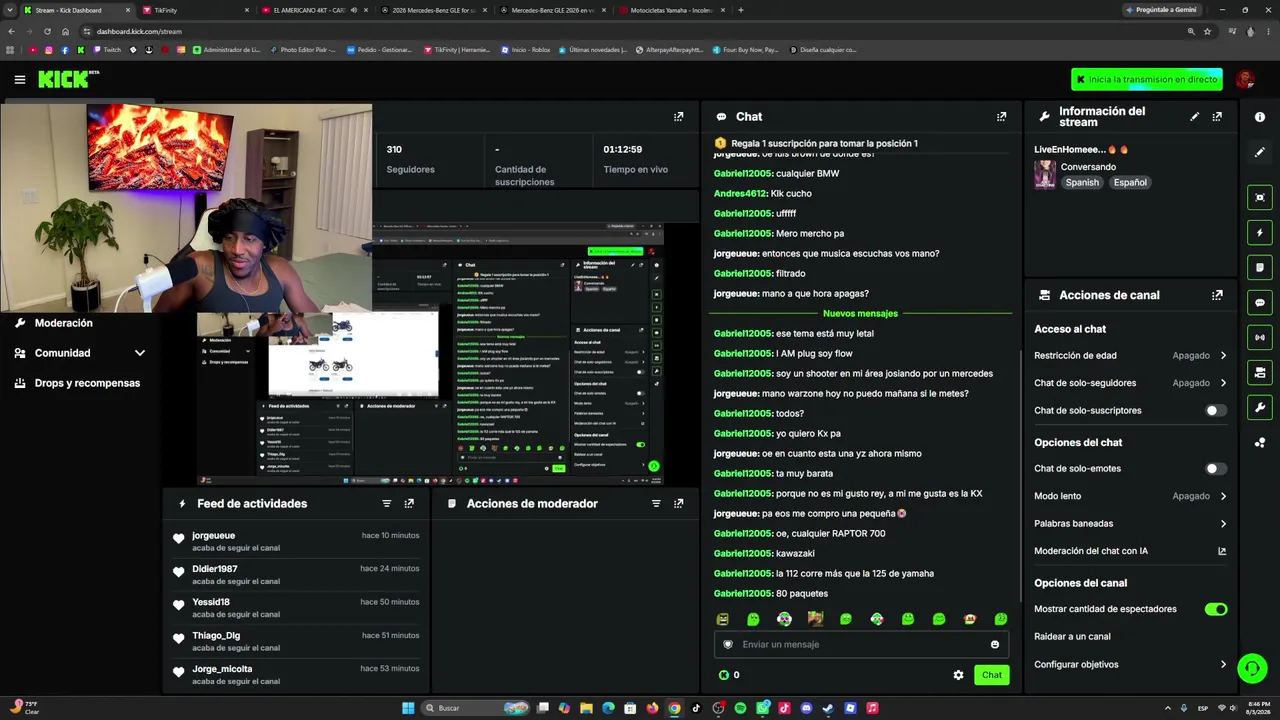This screenshot has height=720, width=1280.
Task: Click the three-dots cluster icon in right sidebar
Action: pyautogui.click(x=1260, y=442)
